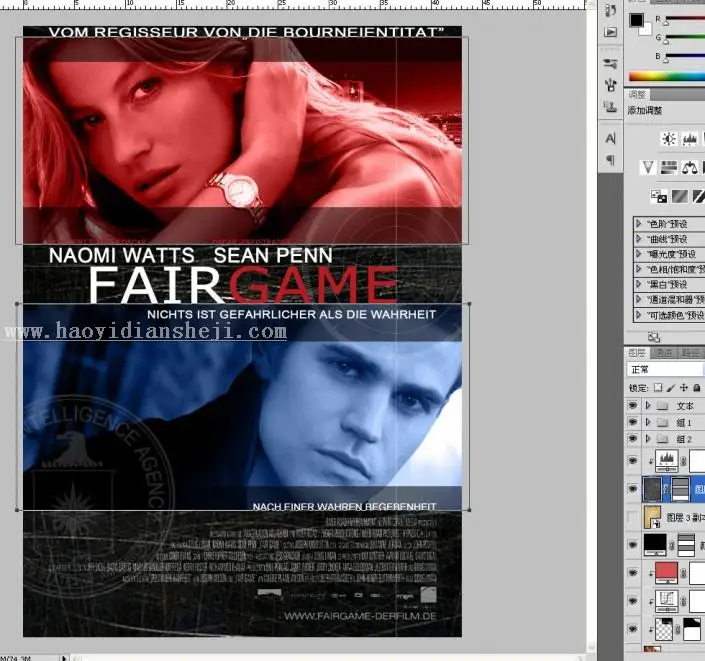Select the Curves adjustment layer thumbnail
The height and width of the screenshot is (661, 705).
[x=666, y=601]
